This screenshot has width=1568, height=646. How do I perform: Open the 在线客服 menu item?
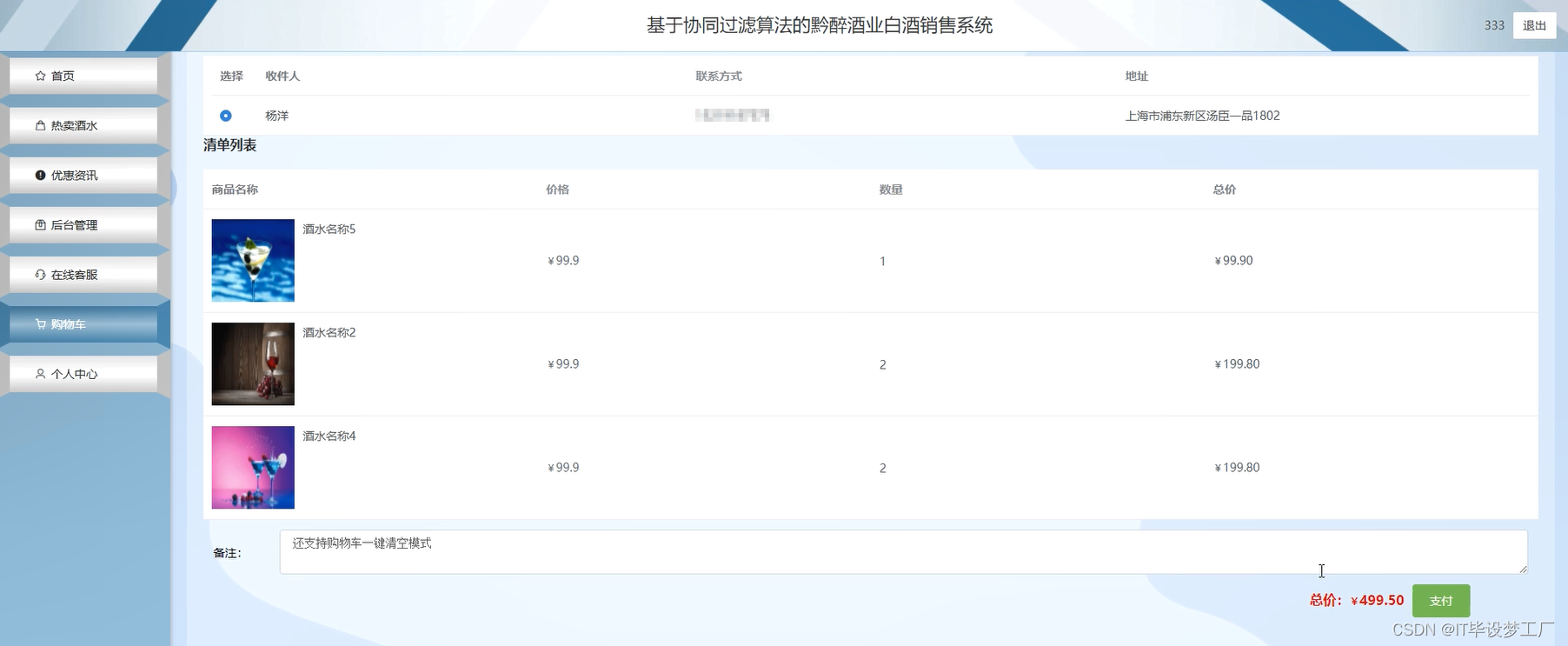tap(83, 274)
